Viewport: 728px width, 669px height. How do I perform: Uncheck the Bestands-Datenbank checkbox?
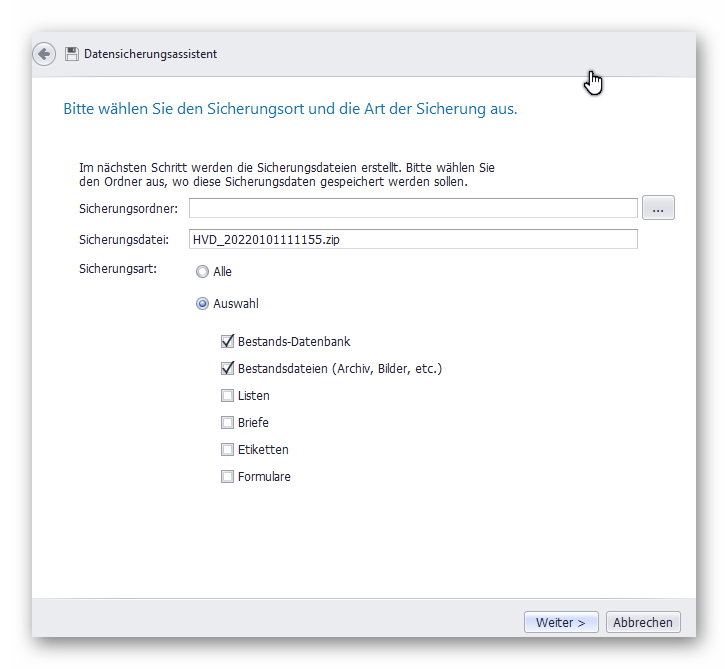click(228, 342)
